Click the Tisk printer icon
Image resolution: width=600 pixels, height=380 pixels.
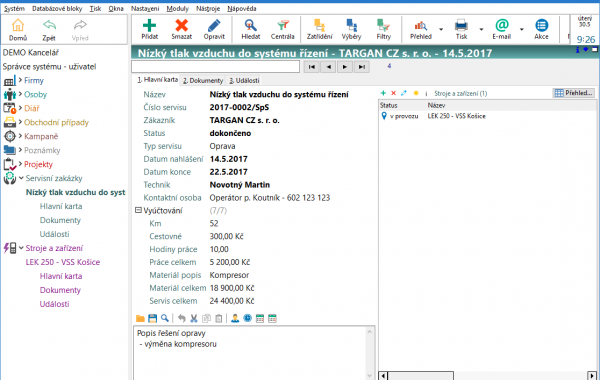click(461, 25)
